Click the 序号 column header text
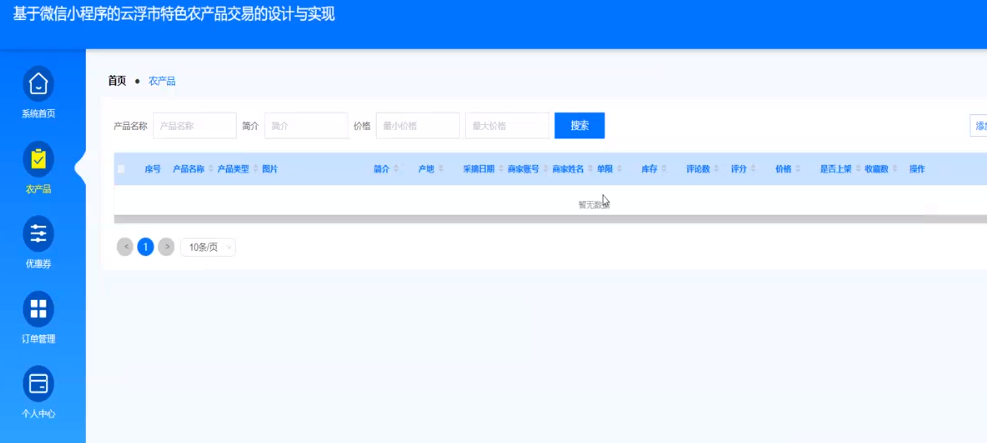987x443 pixels. (x=153, y=169)
